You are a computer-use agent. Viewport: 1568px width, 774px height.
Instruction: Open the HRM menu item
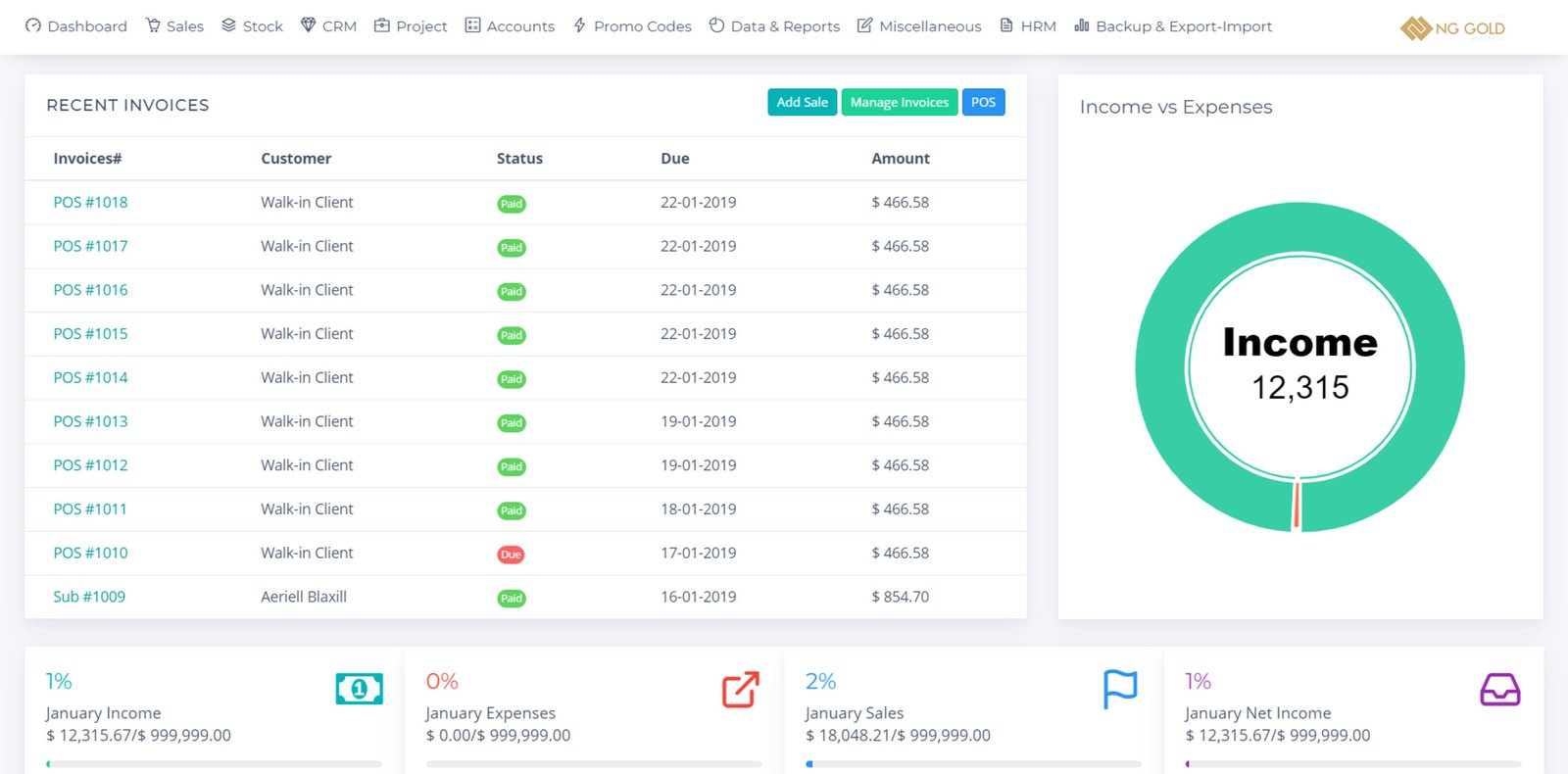(1028, 26)
